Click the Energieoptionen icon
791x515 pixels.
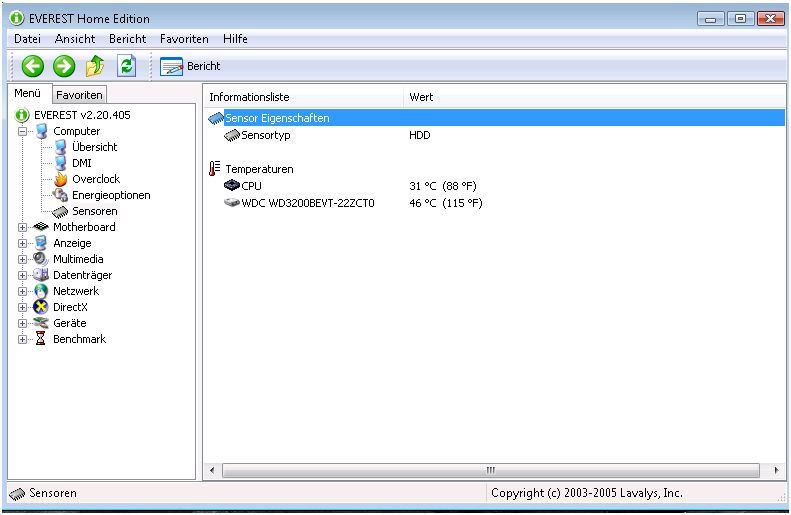coord(61,195)
